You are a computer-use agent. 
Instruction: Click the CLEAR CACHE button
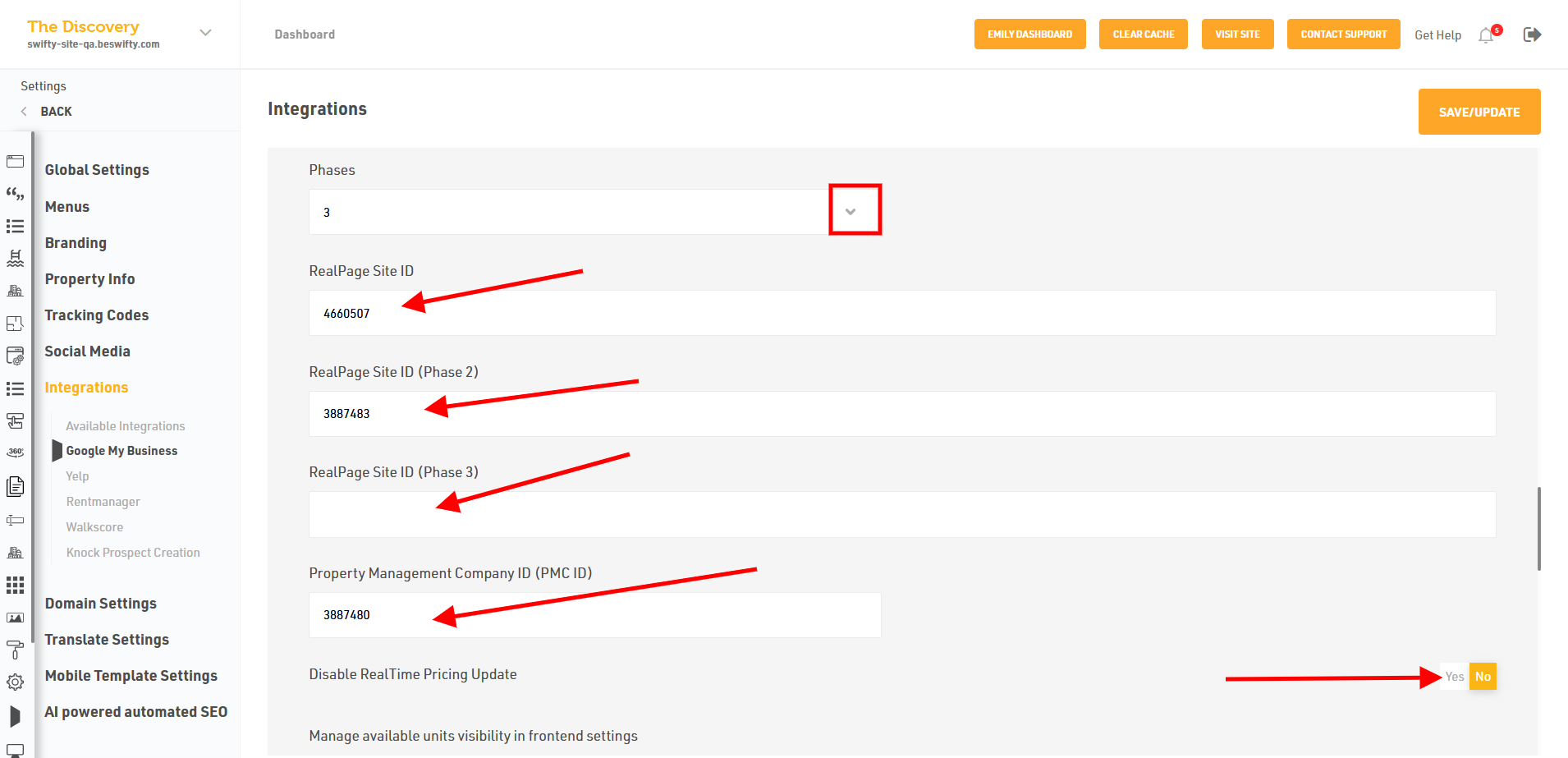pos(1143,34)
